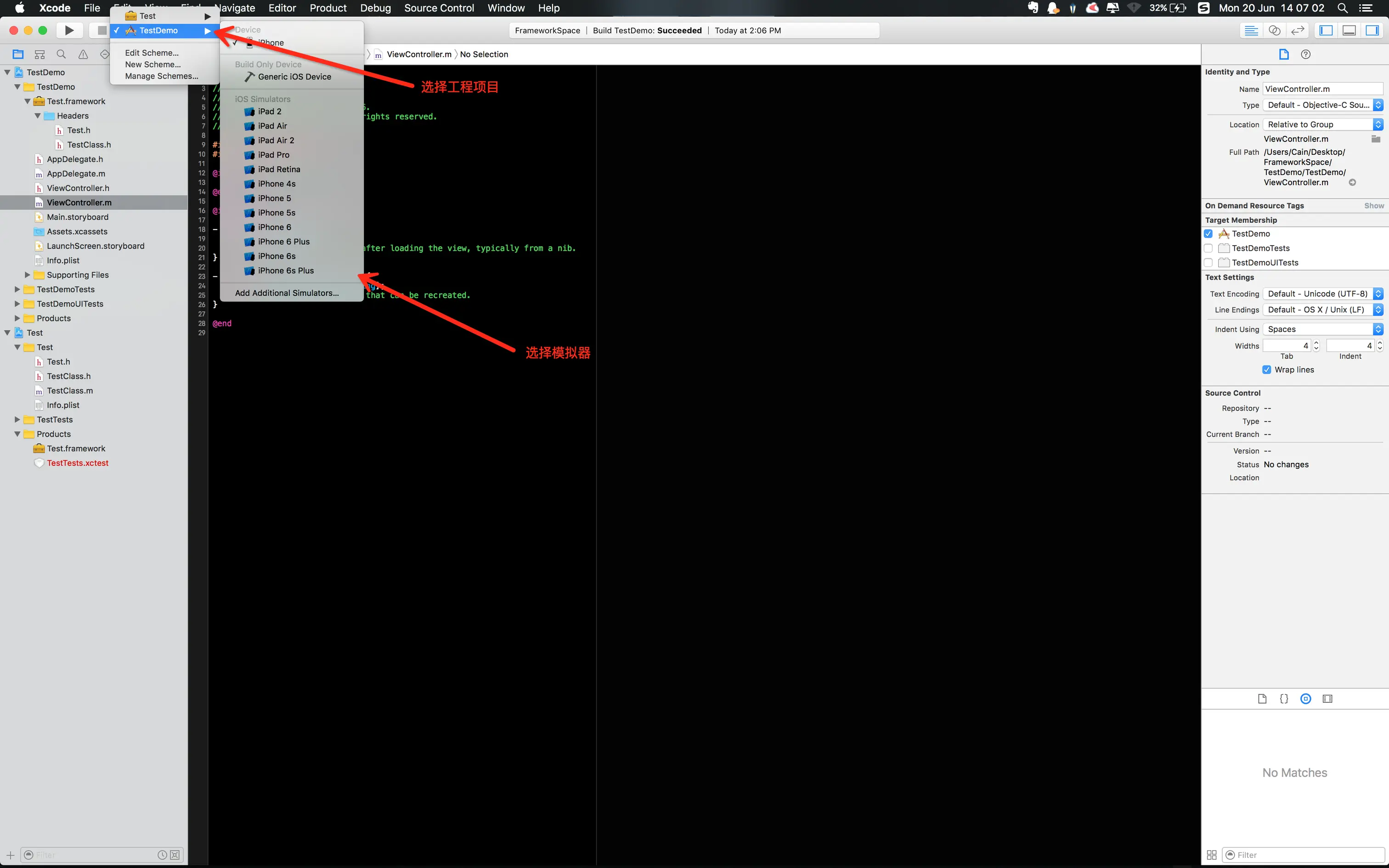This screenshot has height=868, width=1389.
Task: Hide the Navigator panel
Action: tap(1326, 30)
